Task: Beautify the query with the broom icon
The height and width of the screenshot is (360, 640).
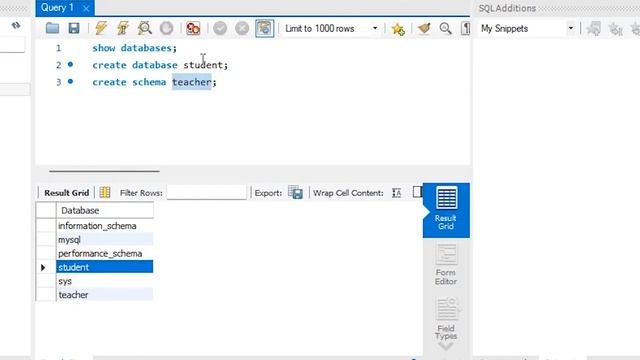Action: [x=424, y=28]
